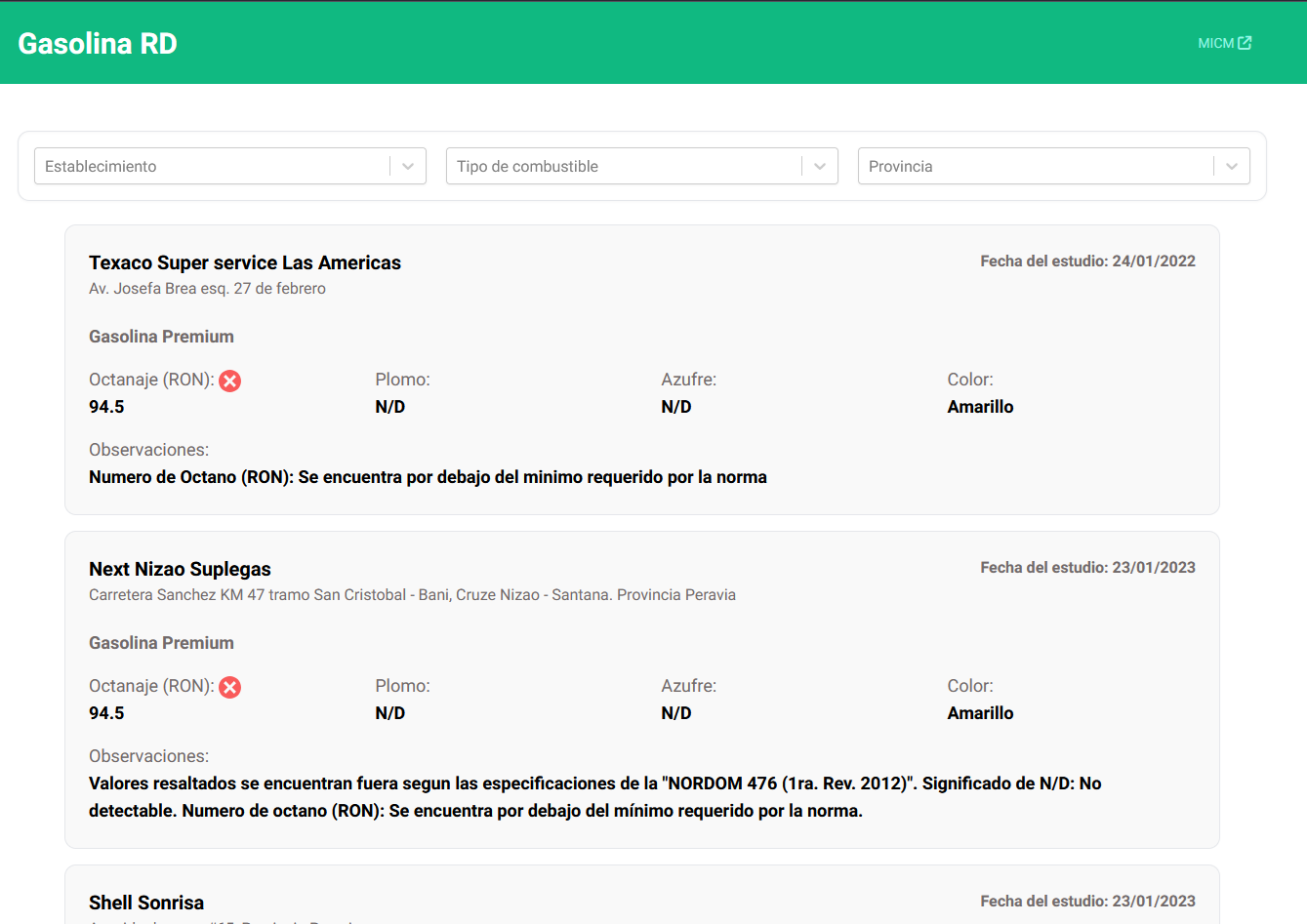
Task: Click the external-link icon beside MICM
Action: [1245, 43]
